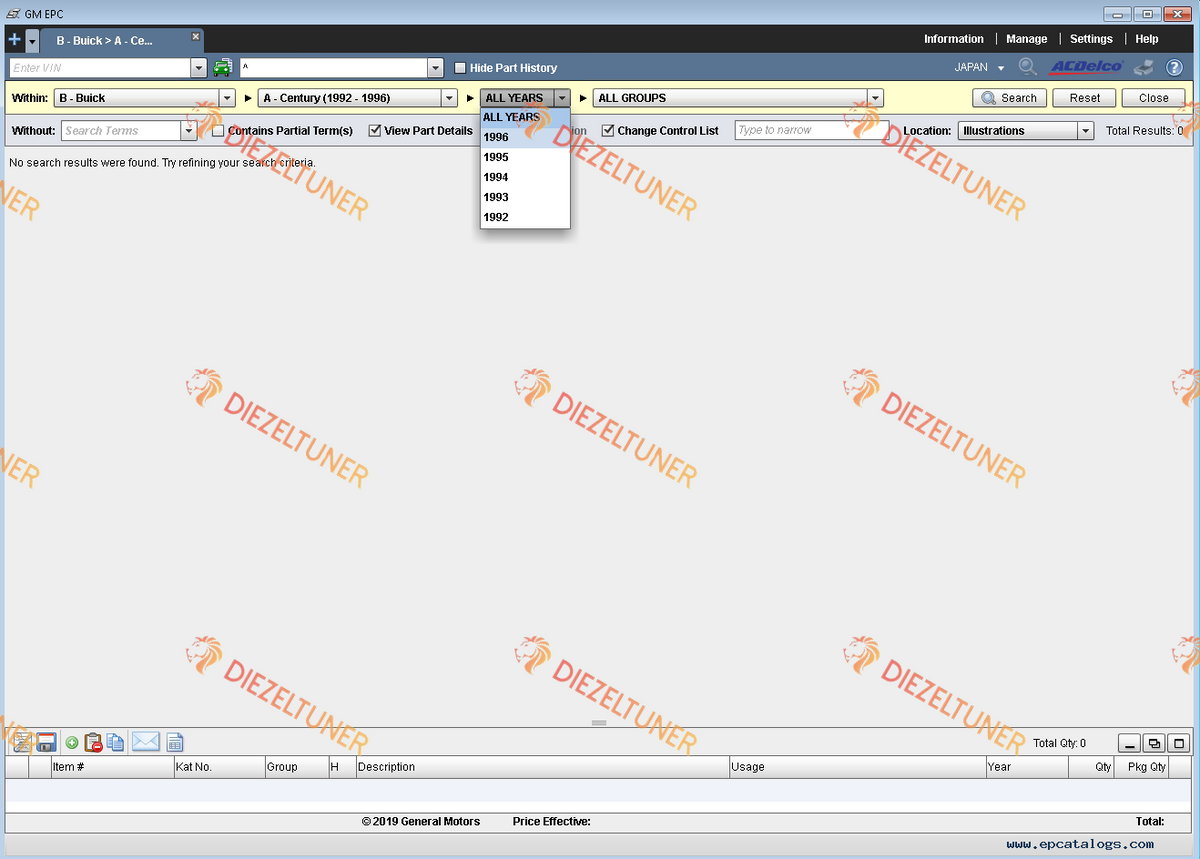Click the ACDelco logo
This screenshot has width=1200, height=859.
(x=1086, y=67)
